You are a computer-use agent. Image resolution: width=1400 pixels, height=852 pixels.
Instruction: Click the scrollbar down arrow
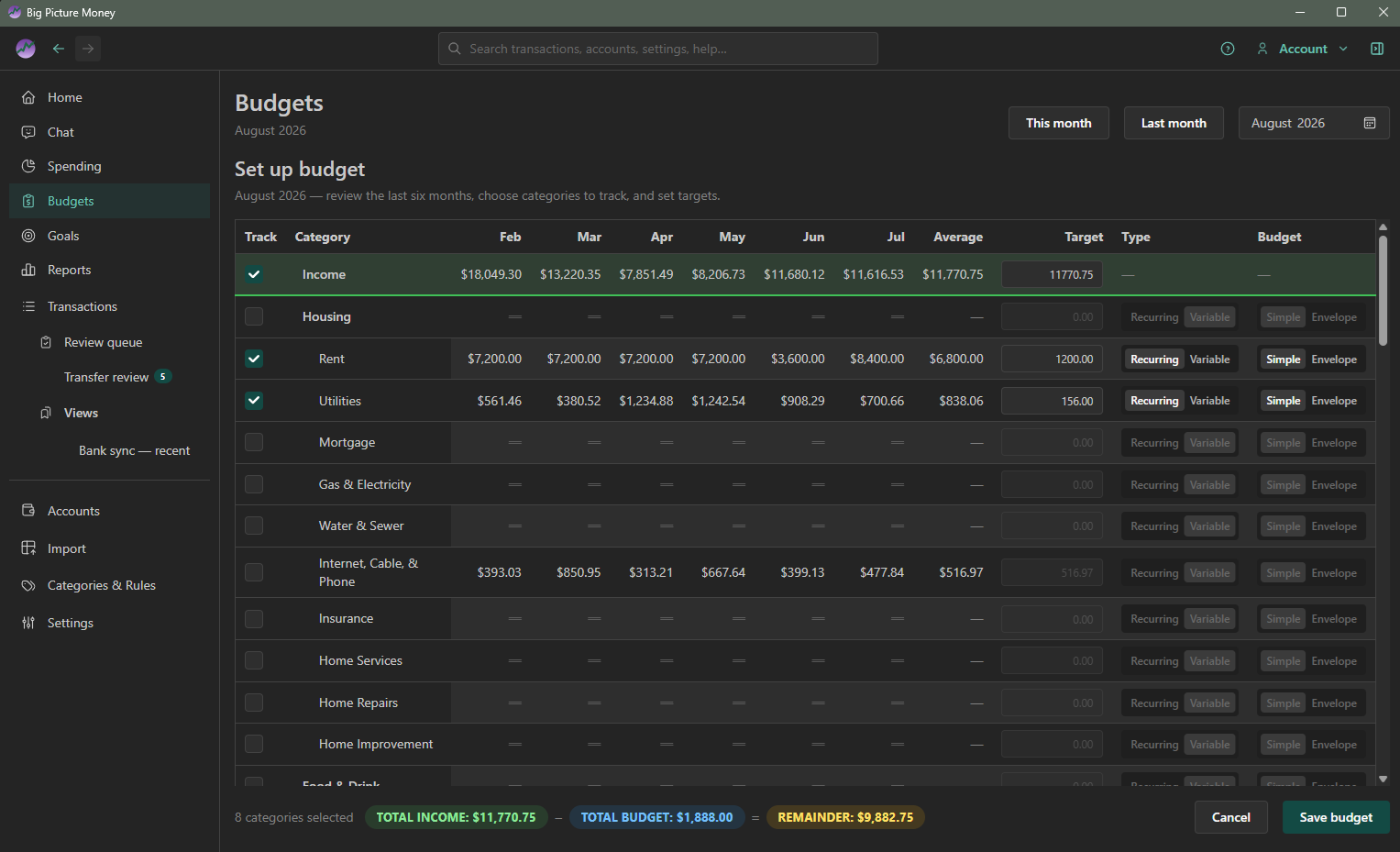click(1383, 779)
